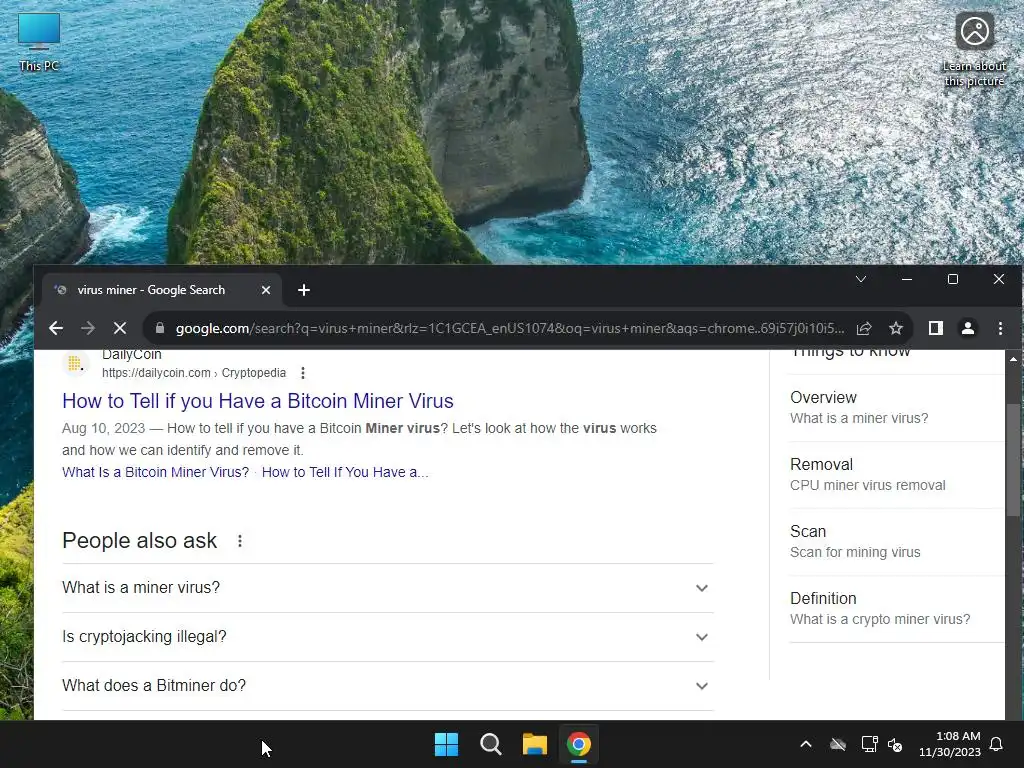The width and height of the screenshot is (1024, 768).
Task: Open the Overview 'What is a miner virus?' item
Action: [896, 408]
